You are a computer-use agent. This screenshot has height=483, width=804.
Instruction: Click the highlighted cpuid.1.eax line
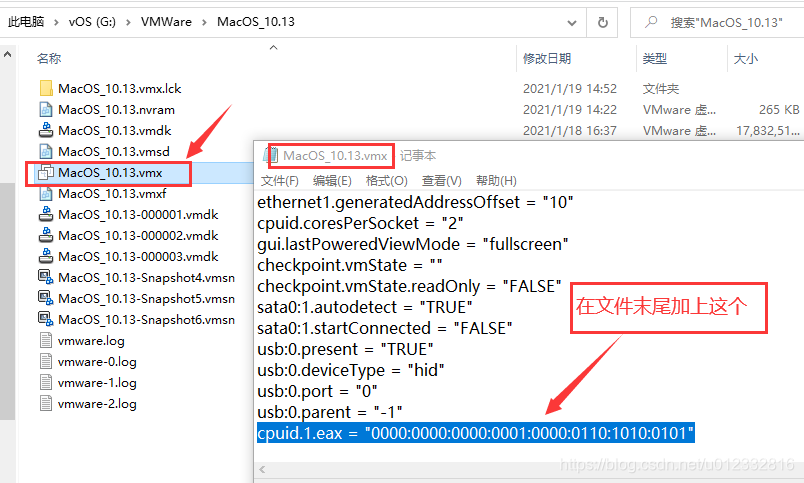pos(476,433)
